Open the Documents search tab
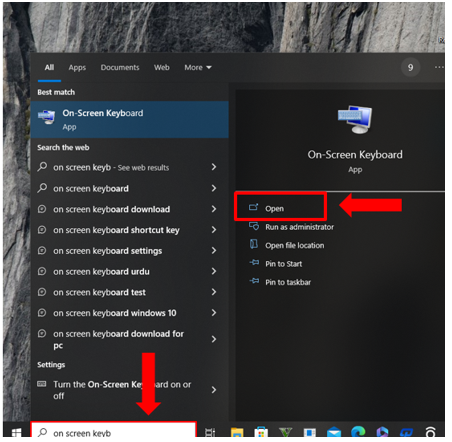 tap(120, 68)
